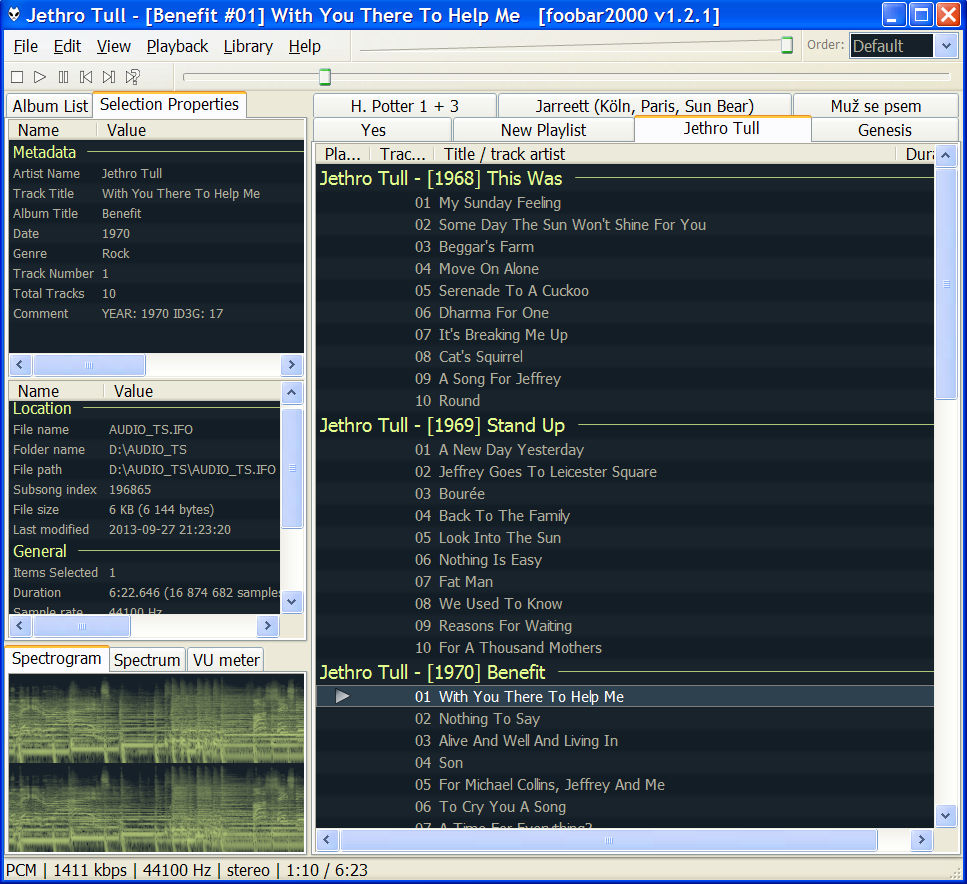Image resolution: width=967 pixels, height=884 pixels.
Task: Open the Playback menu
Action: point(177,46)
